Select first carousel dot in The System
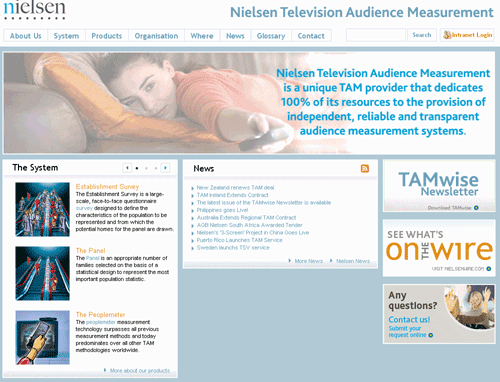The height and width of the screenshot is (382, 500). [137, 168]
